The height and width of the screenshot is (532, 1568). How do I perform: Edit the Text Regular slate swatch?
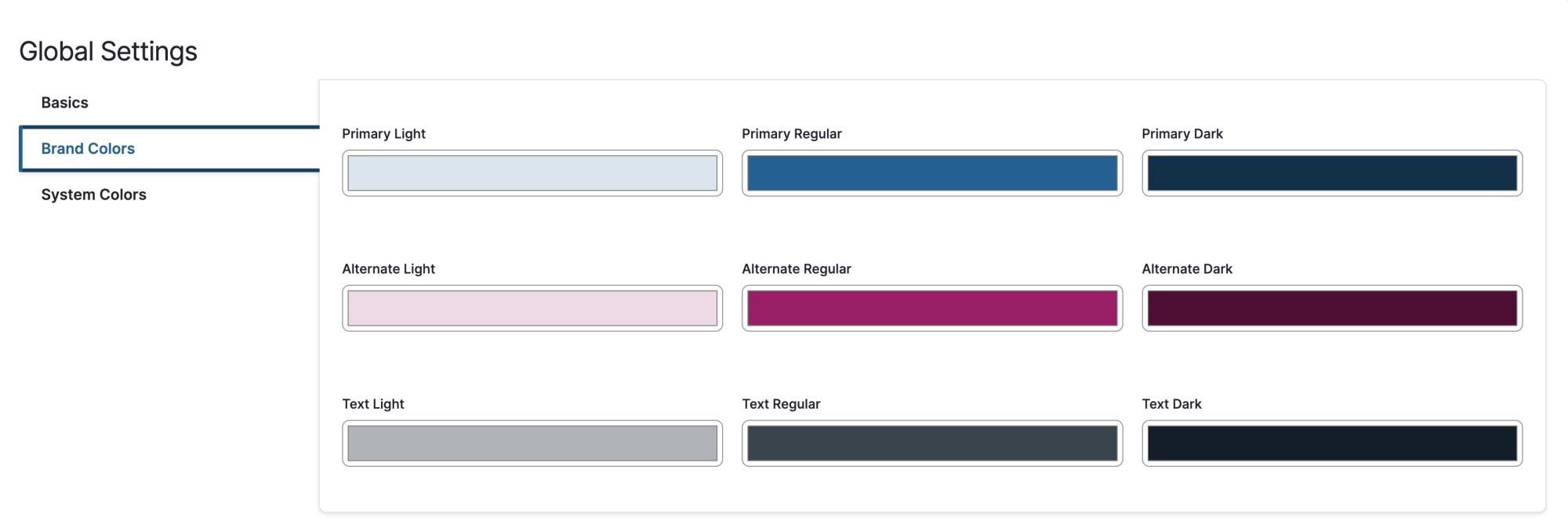pyautogui.click(x=932, y=443)
